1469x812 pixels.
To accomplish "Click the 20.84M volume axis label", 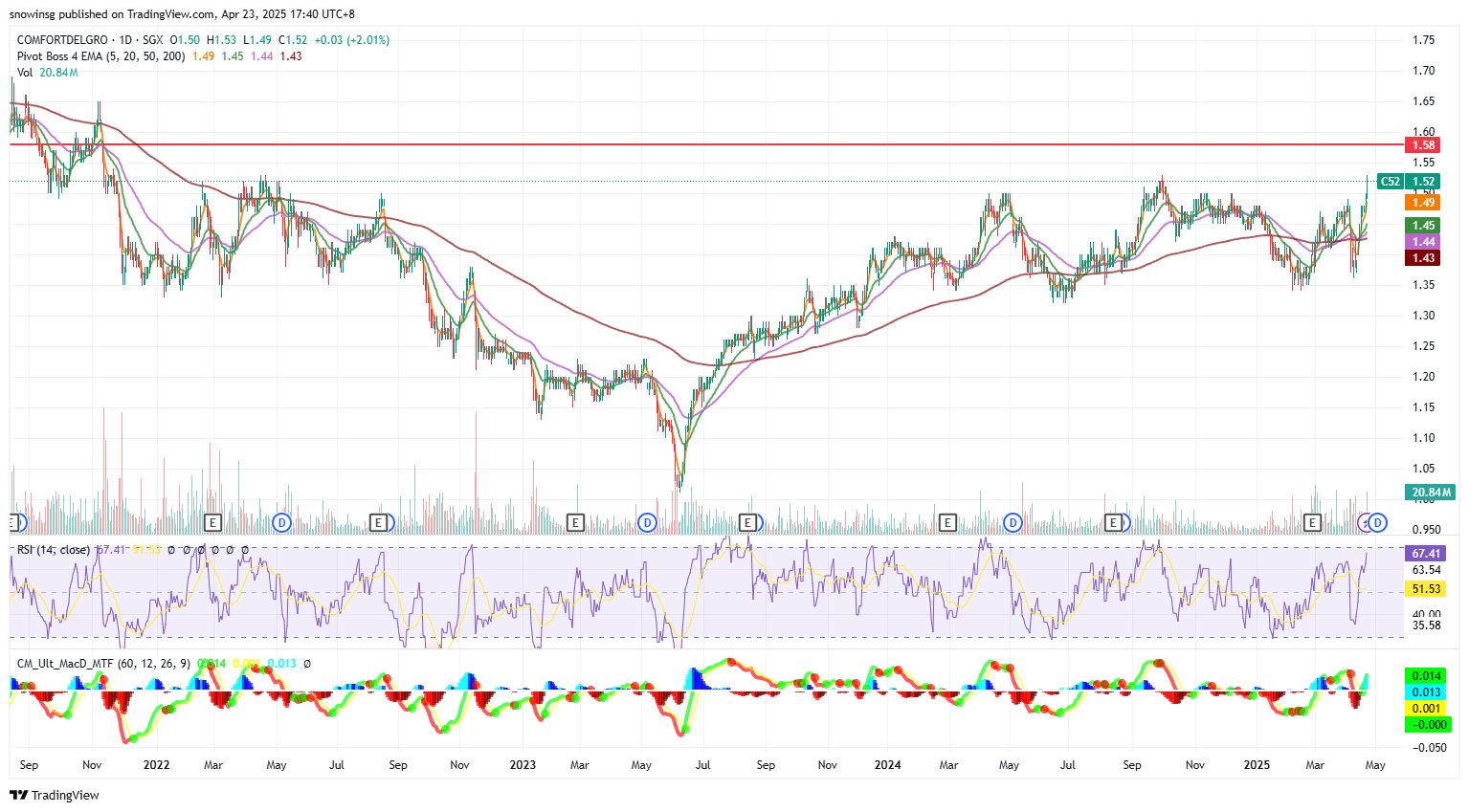I will pos(1430,493).
